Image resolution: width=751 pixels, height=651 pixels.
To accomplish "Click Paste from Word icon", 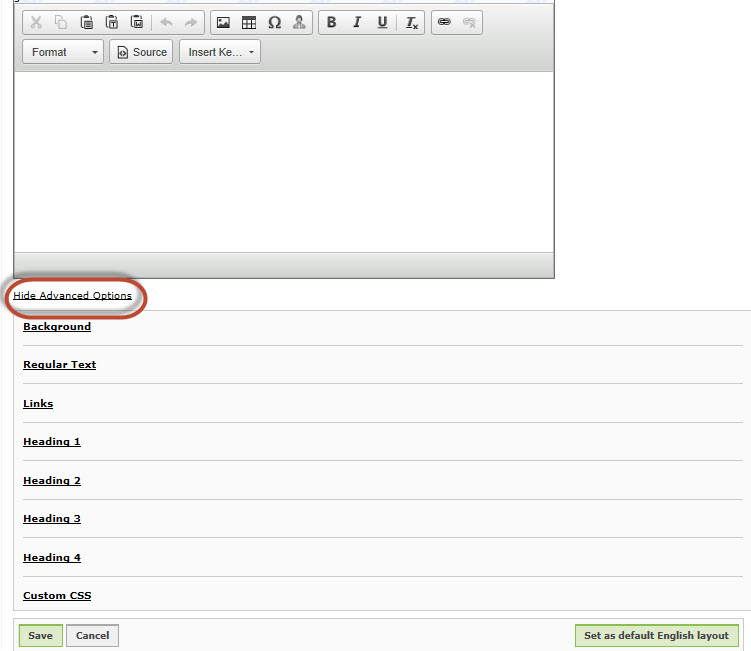I will (x=137, y=23).
